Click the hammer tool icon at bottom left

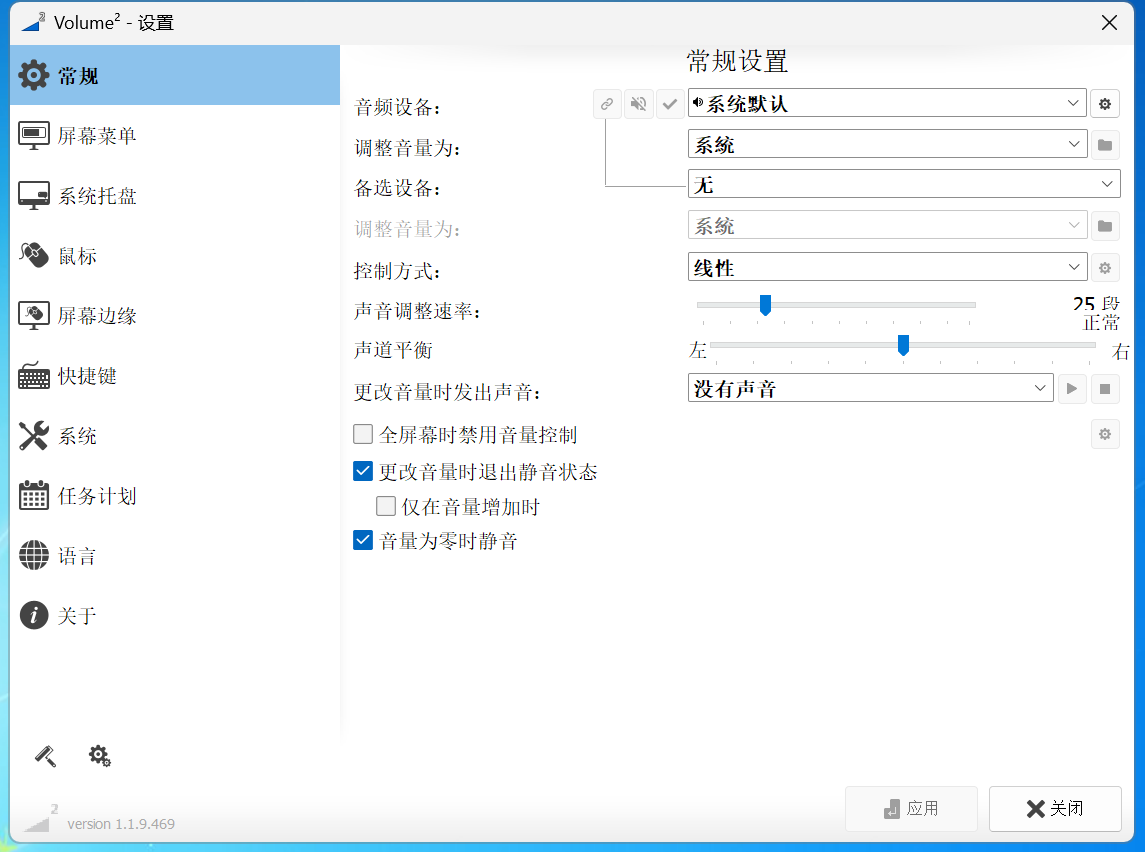45,756
